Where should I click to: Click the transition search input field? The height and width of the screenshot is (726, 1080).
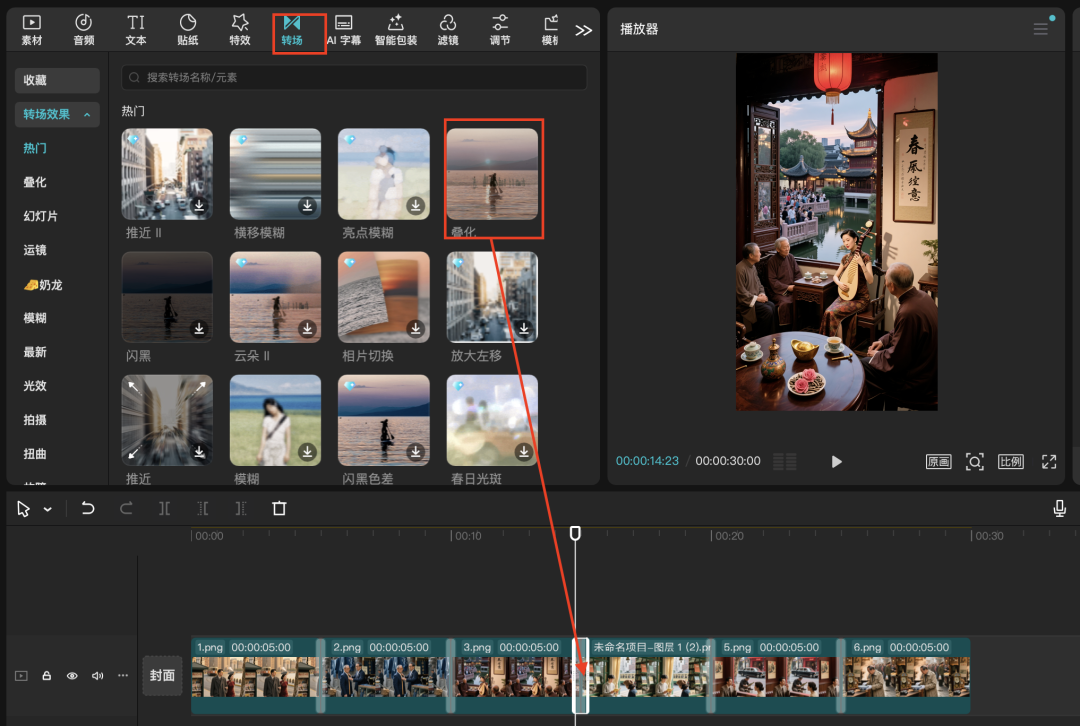coord(354,77)
